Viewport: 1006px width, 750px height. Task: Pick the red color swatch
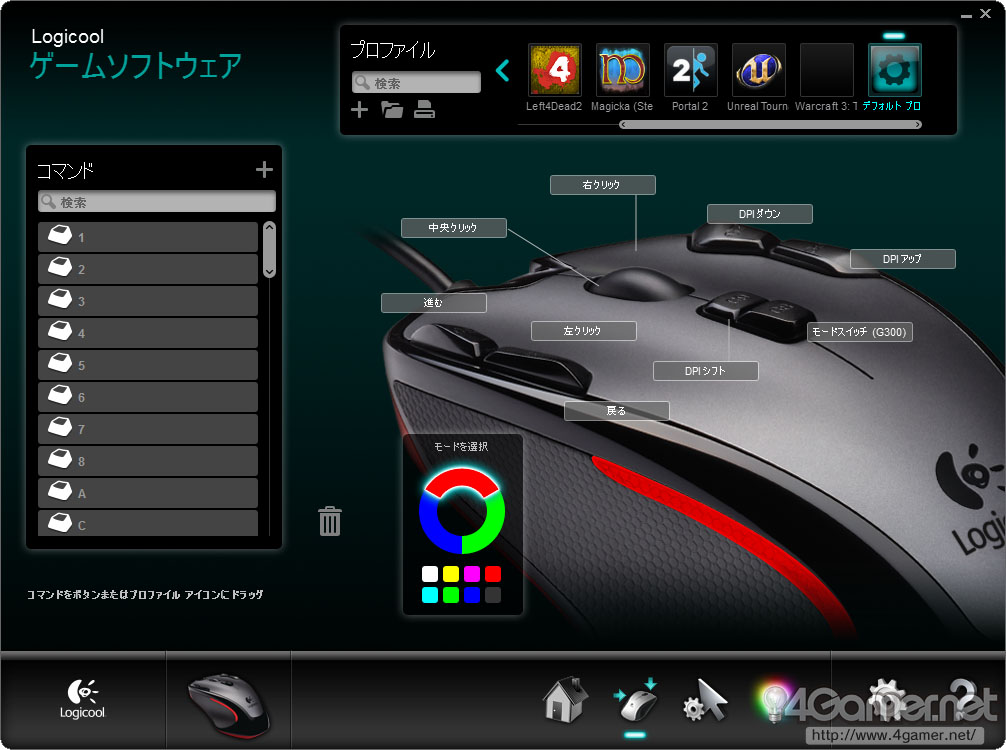click(493, 574)
